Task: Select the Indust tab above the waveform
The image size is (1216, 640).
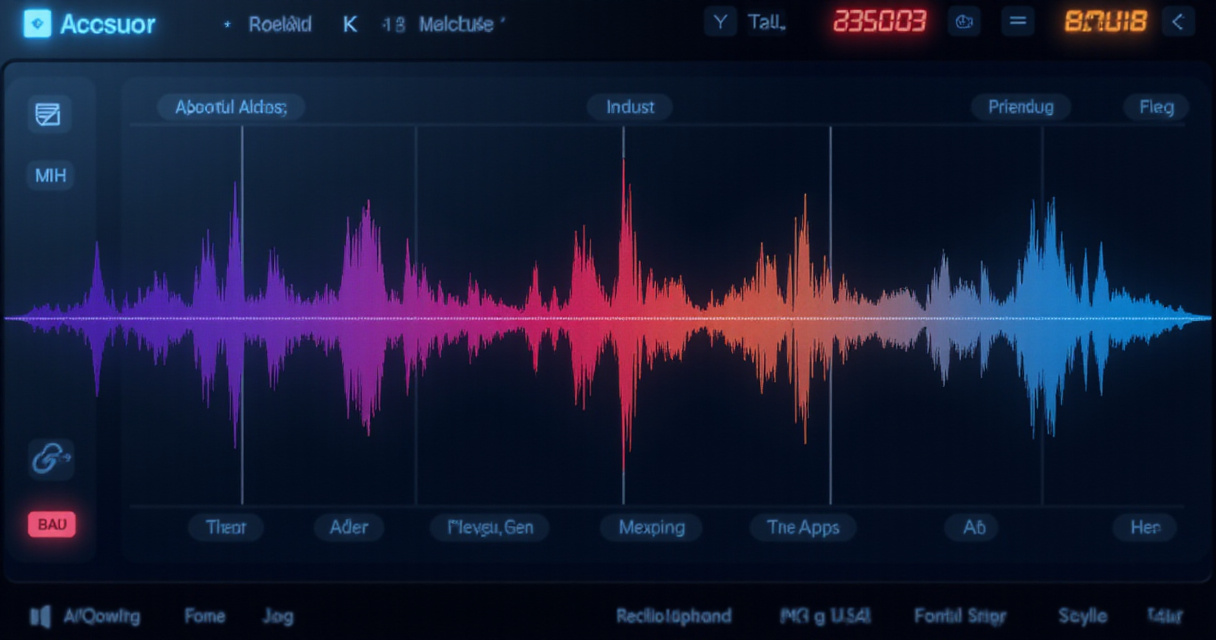Action: [630, 107]
